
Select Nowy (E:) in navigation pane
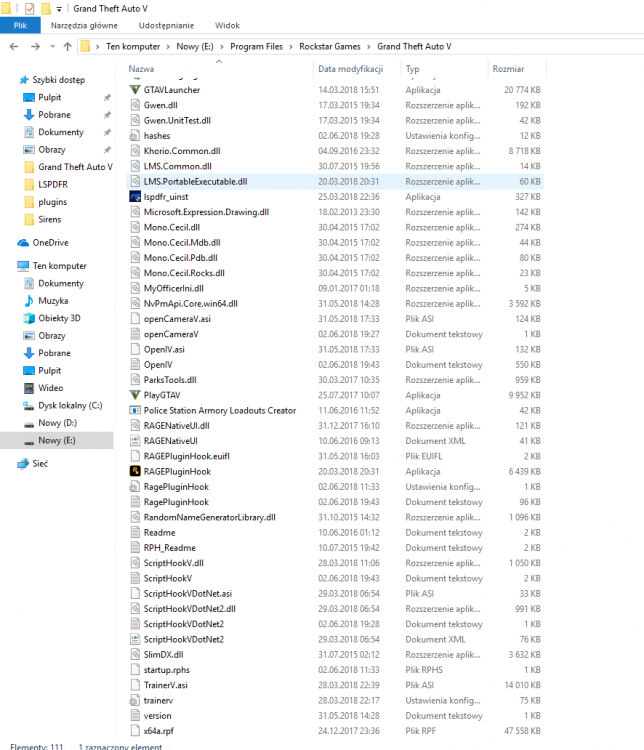click(56, 441)
